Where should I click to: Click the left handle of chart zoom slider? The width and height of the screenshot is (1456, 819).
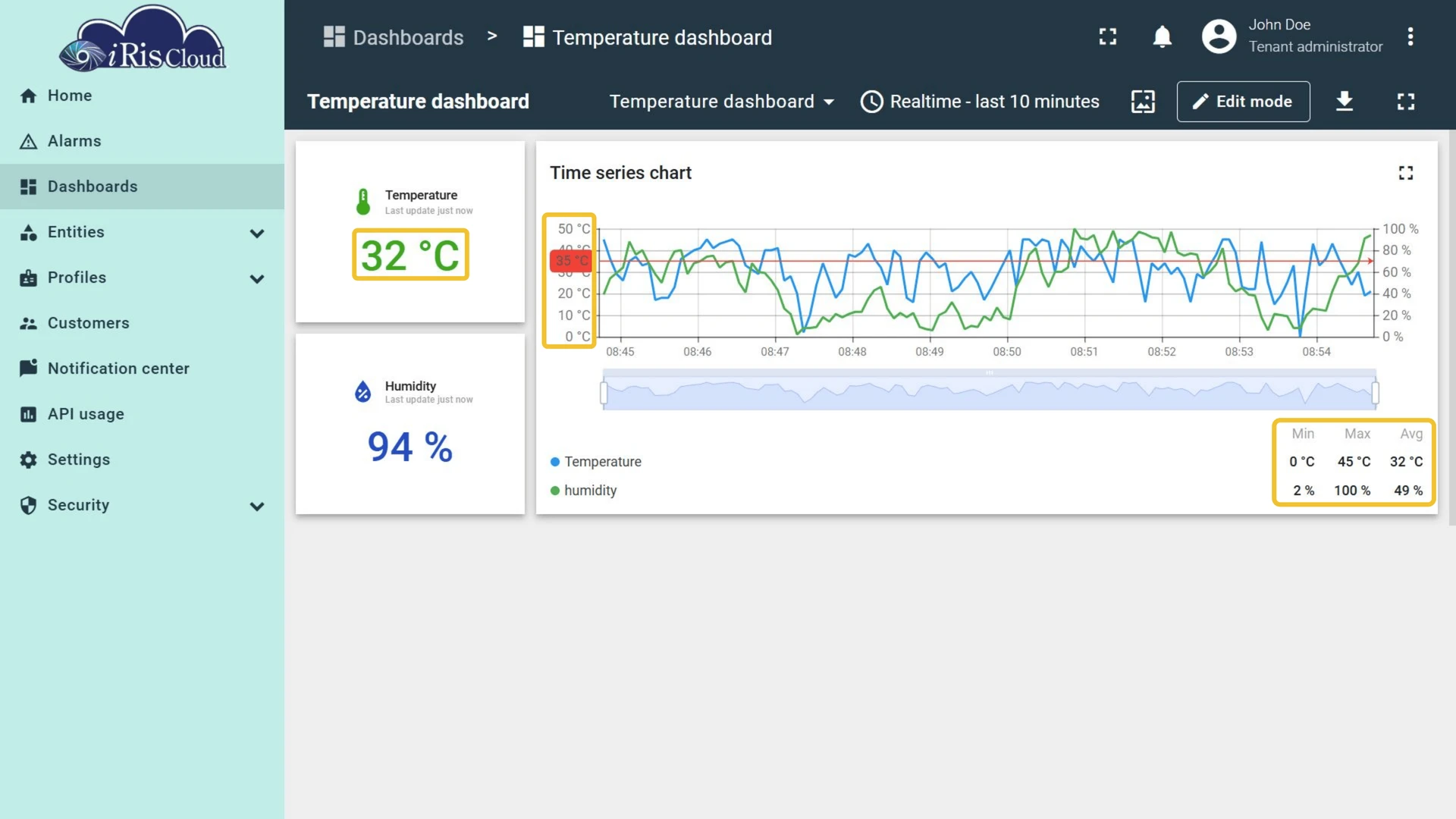[604, 393]
